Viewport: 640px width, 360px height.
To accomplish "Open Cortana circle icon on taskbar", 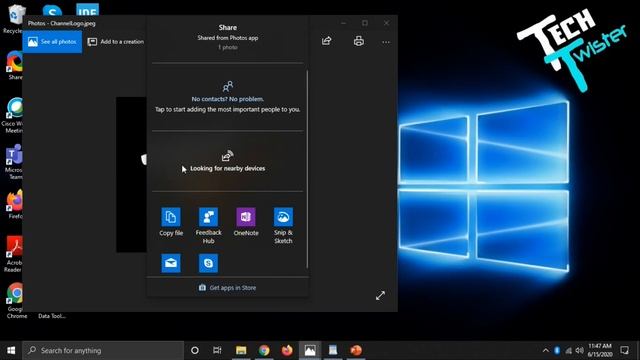I will (x=195, y=350).
